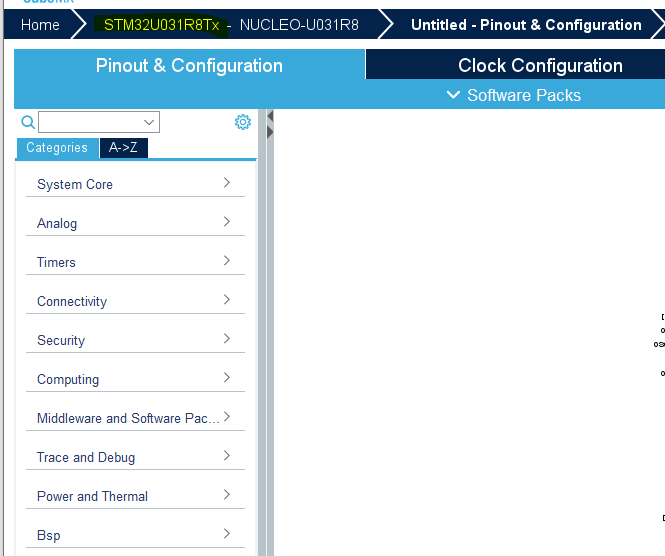Collapse the left panel with the left arrow
Screen dimensions: 665x556
click(270, 116)
